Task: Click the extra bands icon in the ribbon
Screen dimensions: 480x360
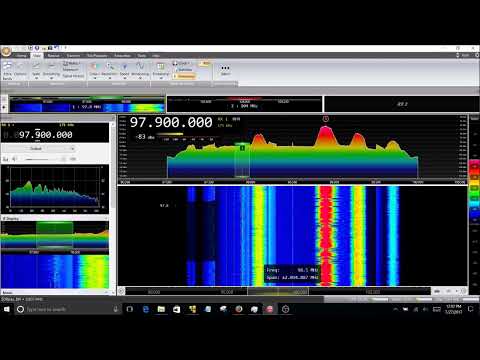Action: coord(7,71)
